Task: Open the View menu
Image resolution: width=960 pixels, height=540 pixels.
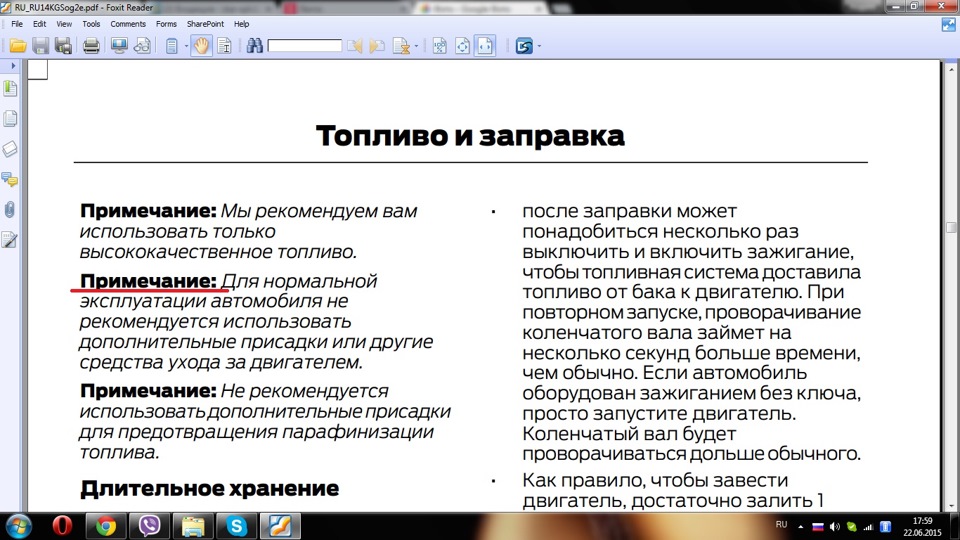Action: (64, 24)
